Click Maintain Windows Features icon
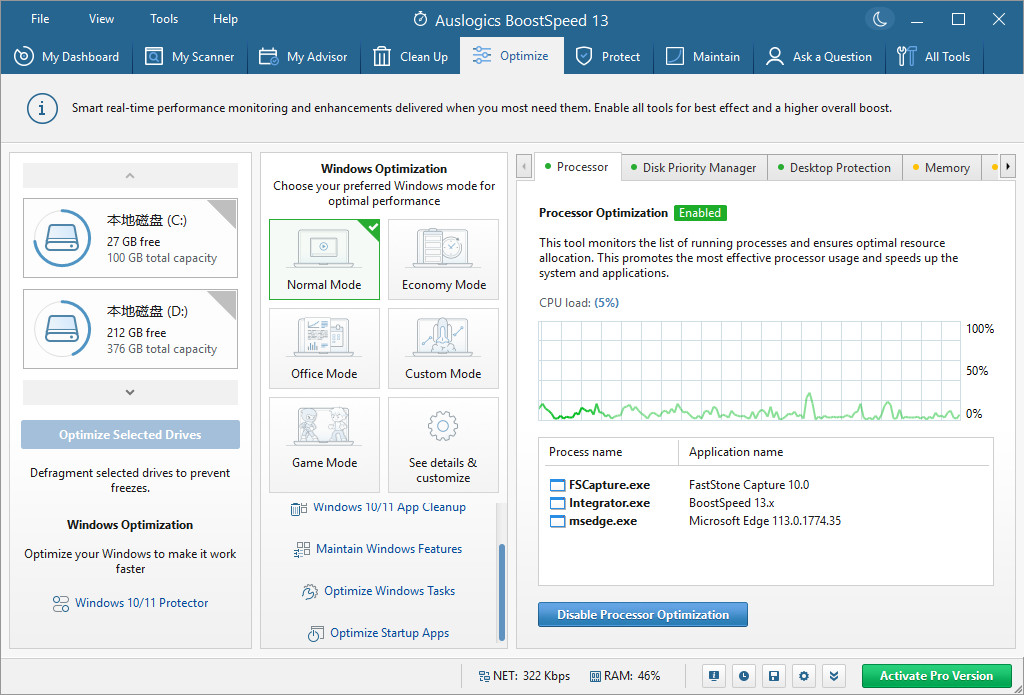The image size is (1024, 695). 302,550
